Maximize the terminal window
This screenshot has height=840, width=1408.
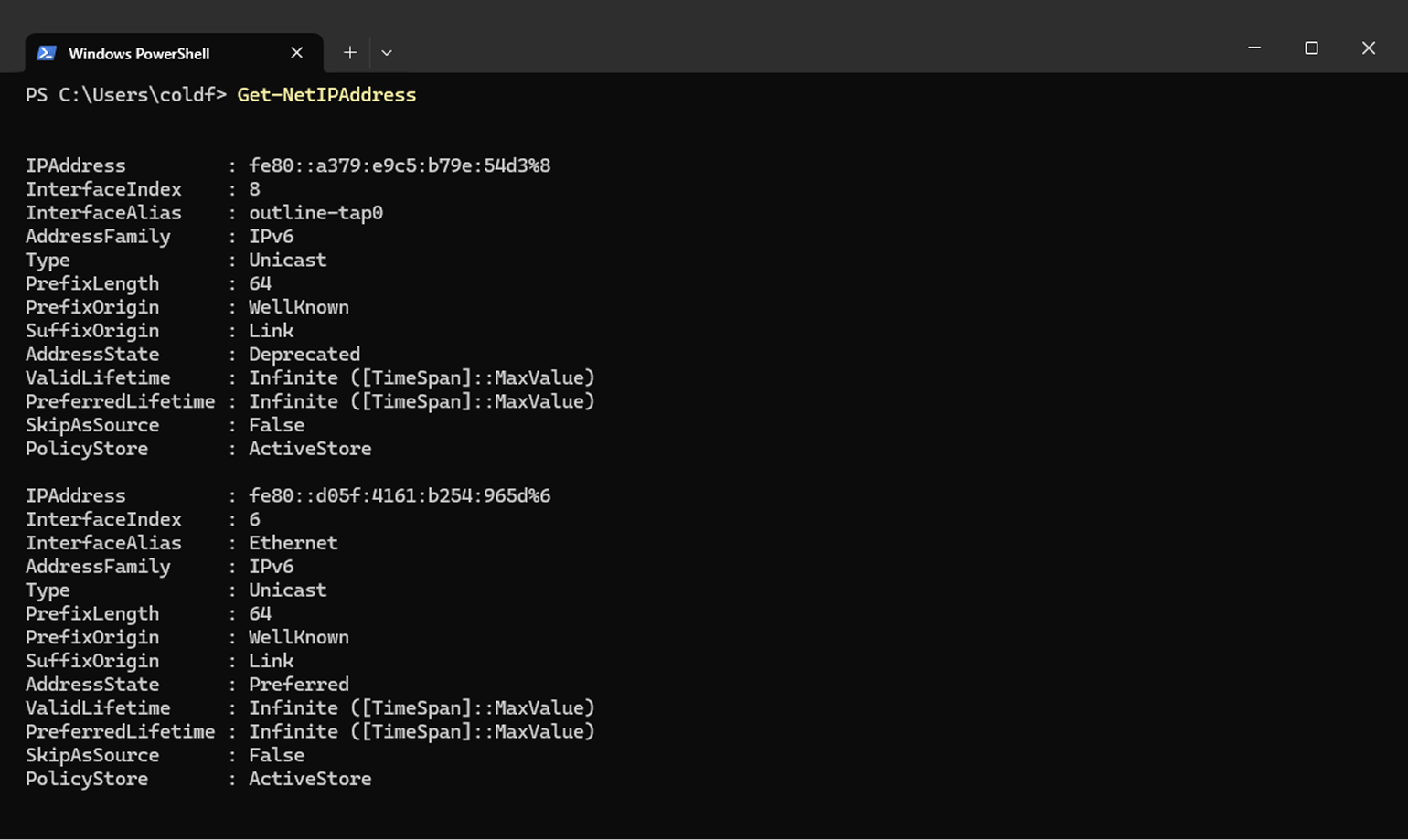tap(1311, 48)
